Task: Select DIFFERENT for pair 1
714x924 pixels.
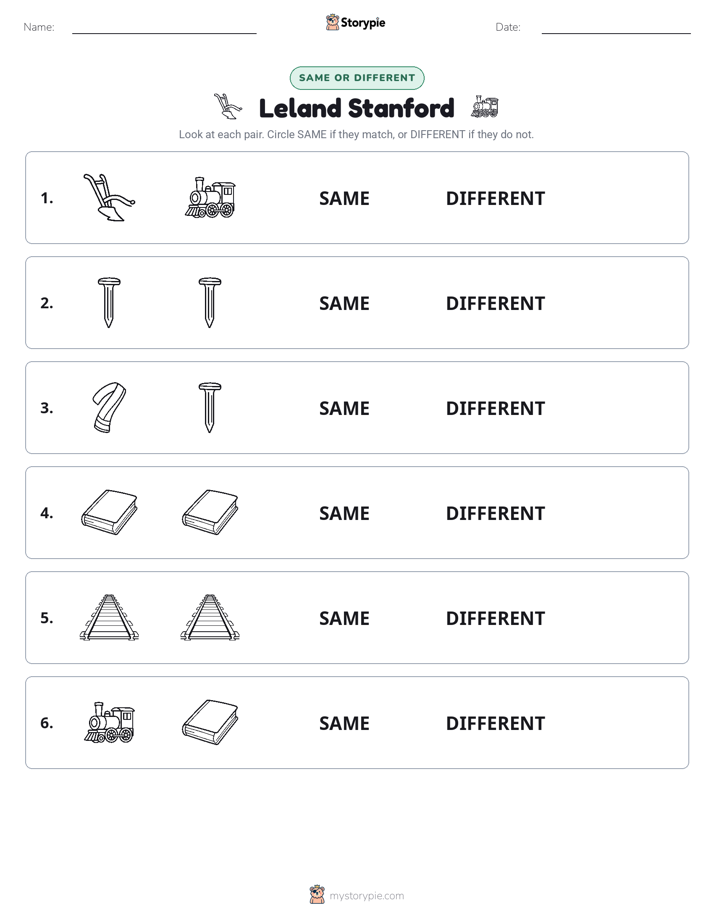Action: [495, 199]
